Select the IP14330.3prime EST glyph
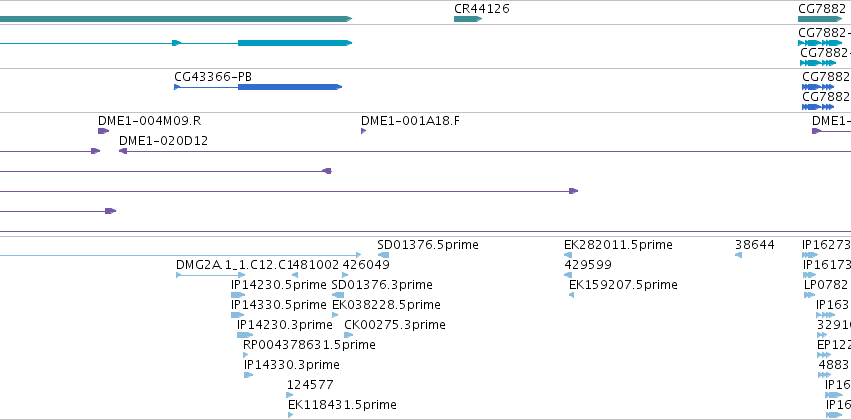The width and height of the screenshot is (851, 420). [249, 375]
